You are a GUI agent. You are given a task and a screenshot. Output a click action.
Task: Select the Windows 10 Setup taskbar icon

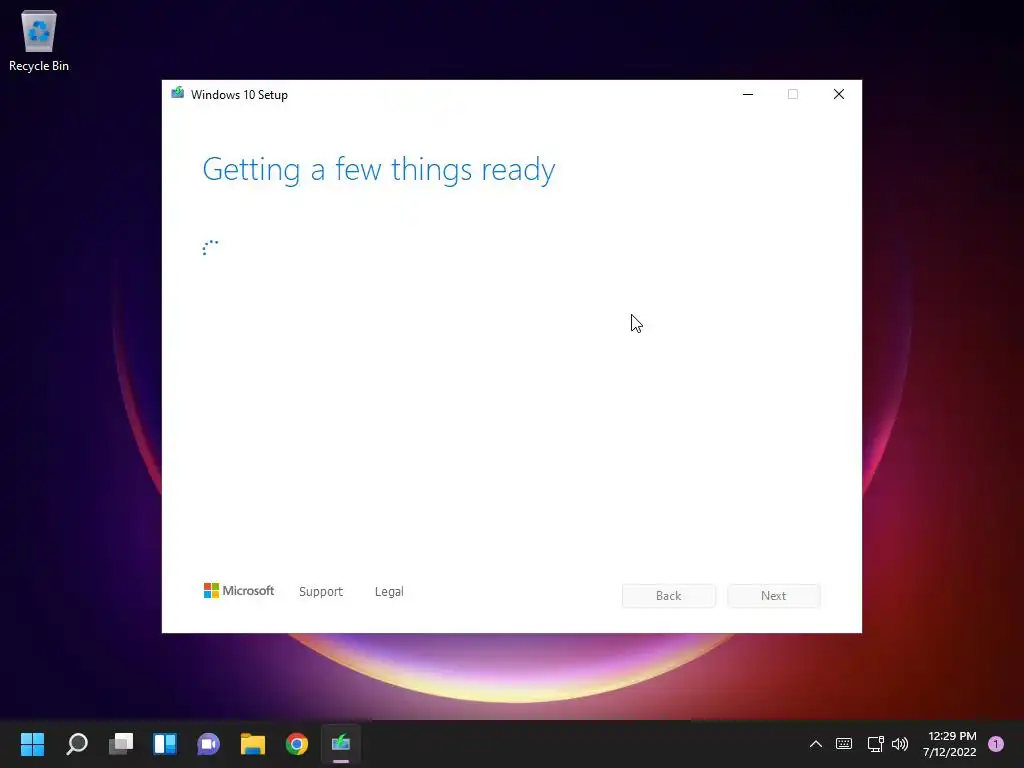[341, 743]
